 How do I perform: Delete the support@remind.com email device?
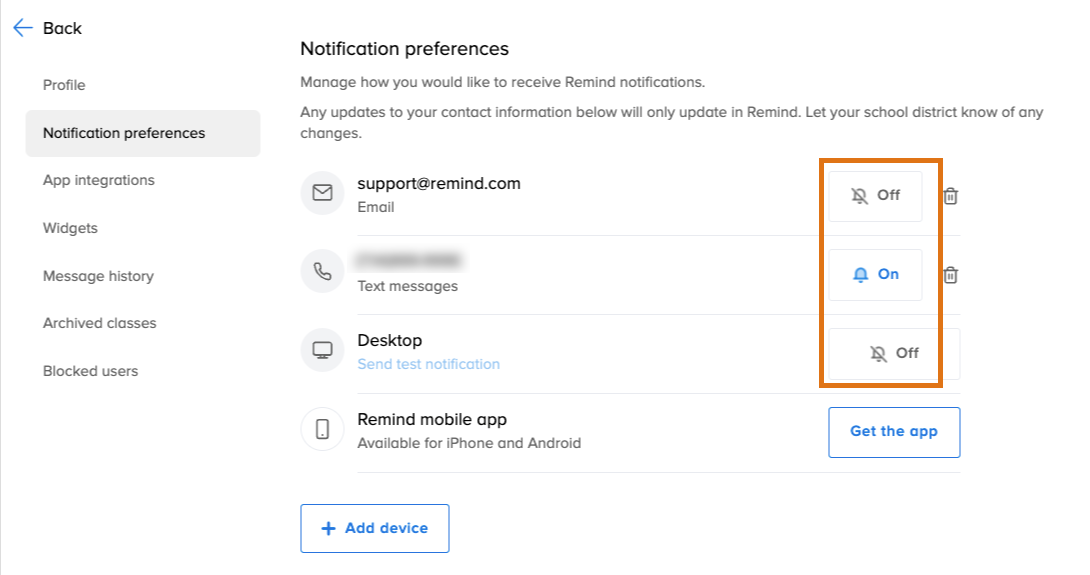951,196
